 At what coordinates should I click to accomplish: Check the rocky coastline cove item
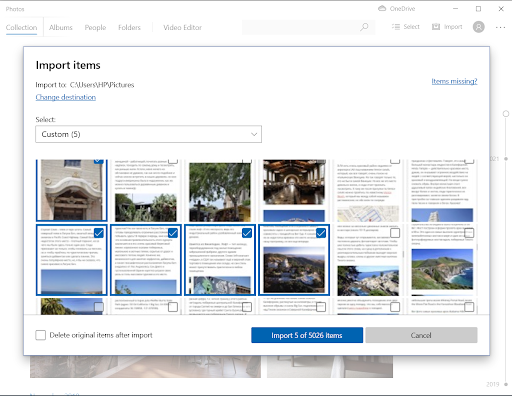pos(395,233)
